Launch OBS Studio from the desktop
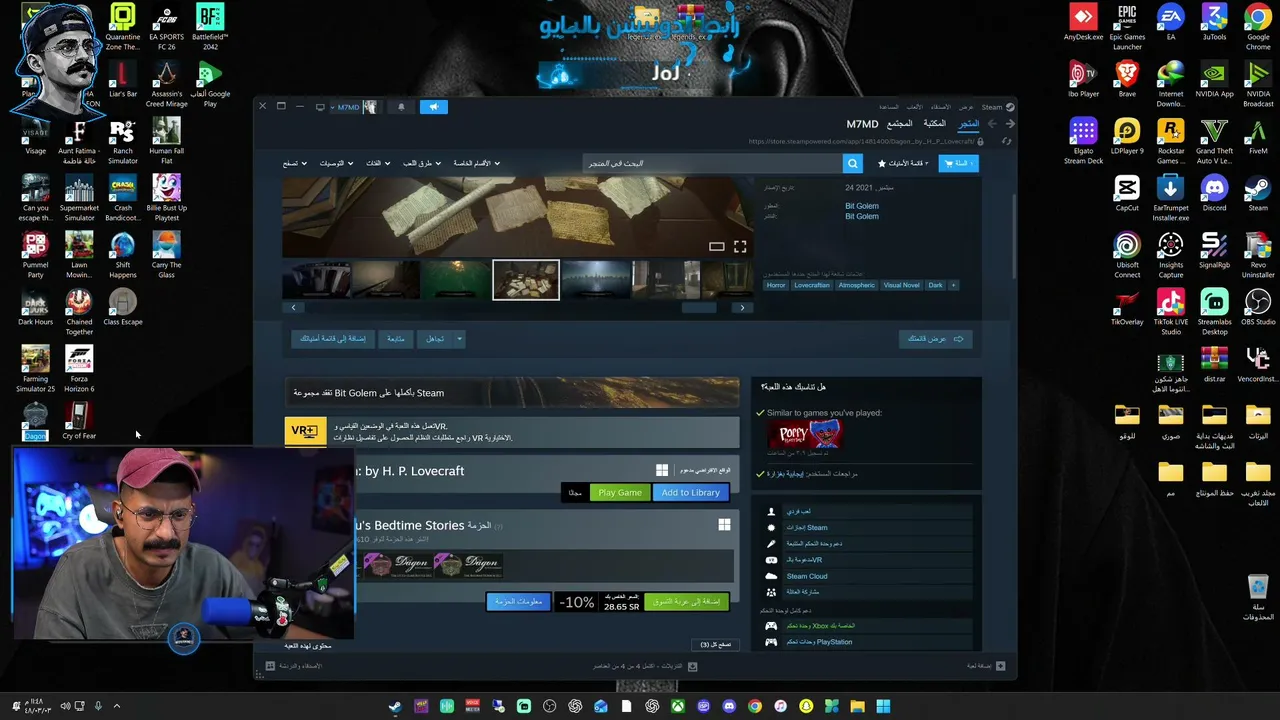The image size is (1280, 720). click(1258, 307)
